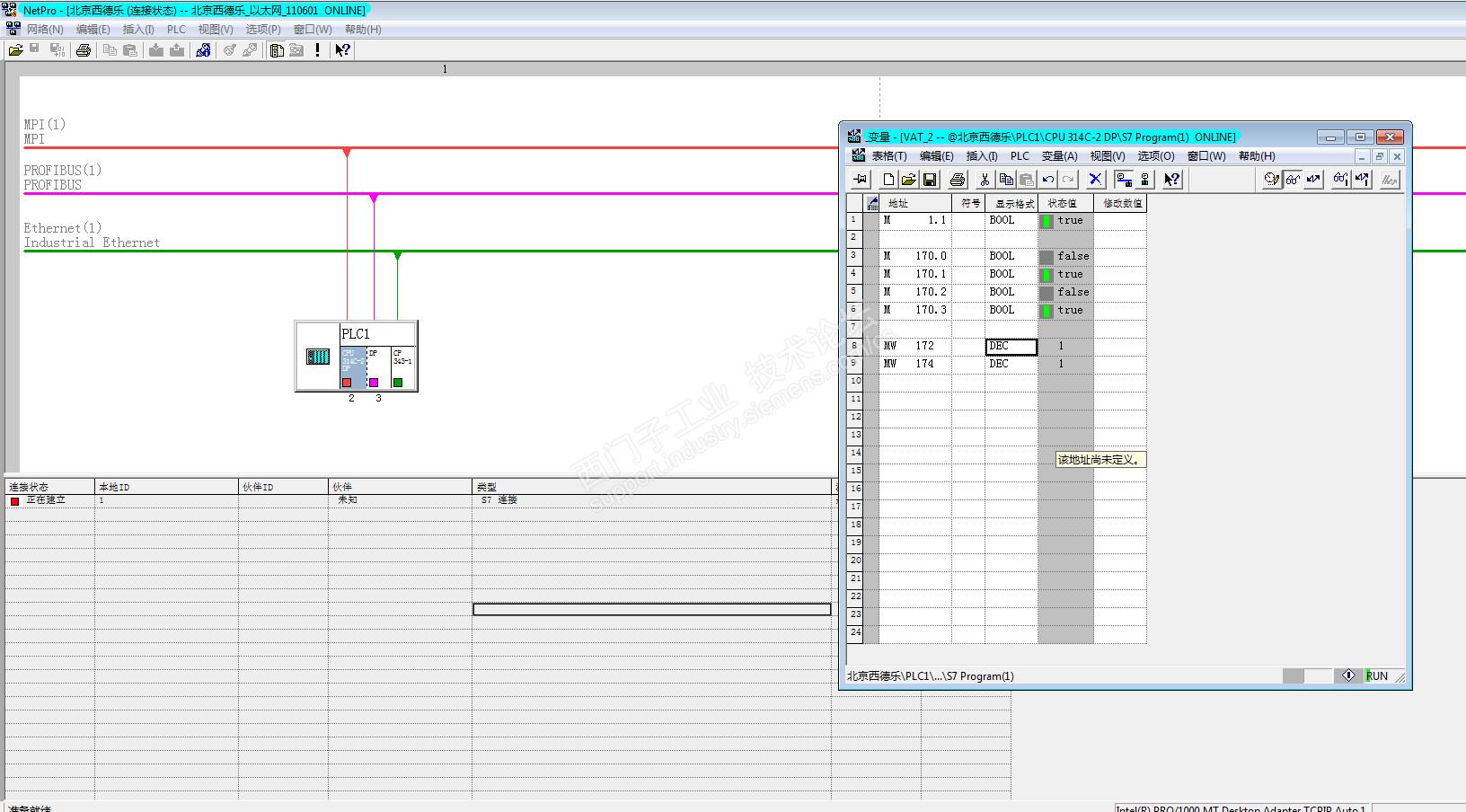Select the address cell M 170.0
Viewport: 1466px width, 812px height.
(915, 257)
